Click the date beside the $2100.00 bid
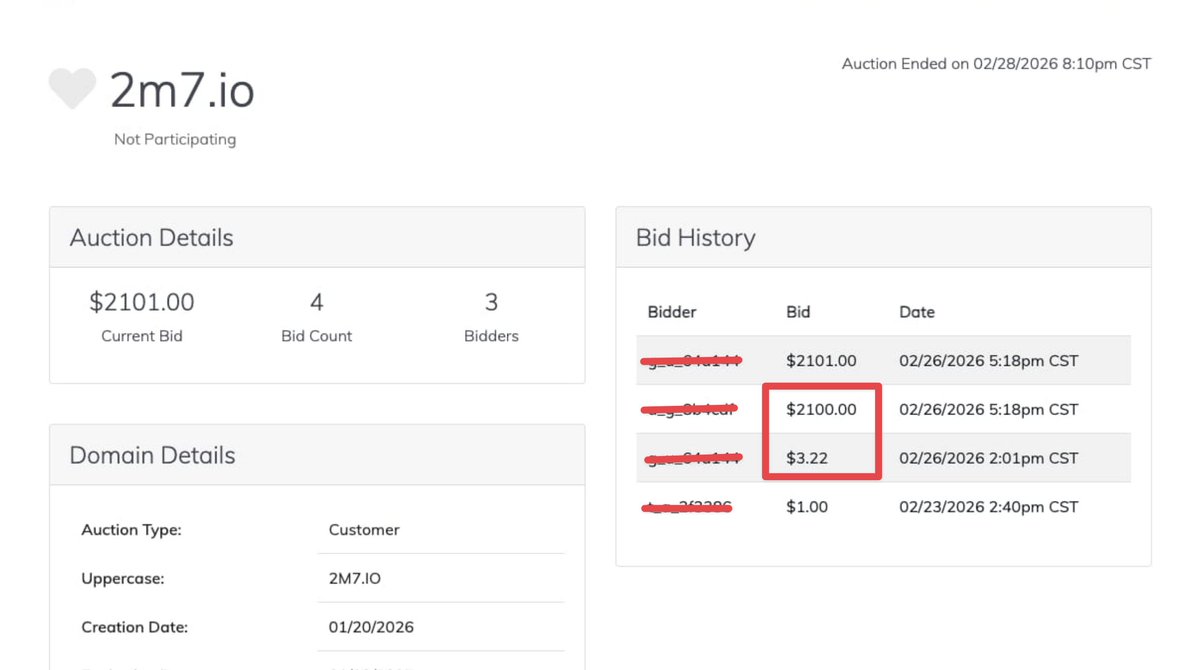 989,409
